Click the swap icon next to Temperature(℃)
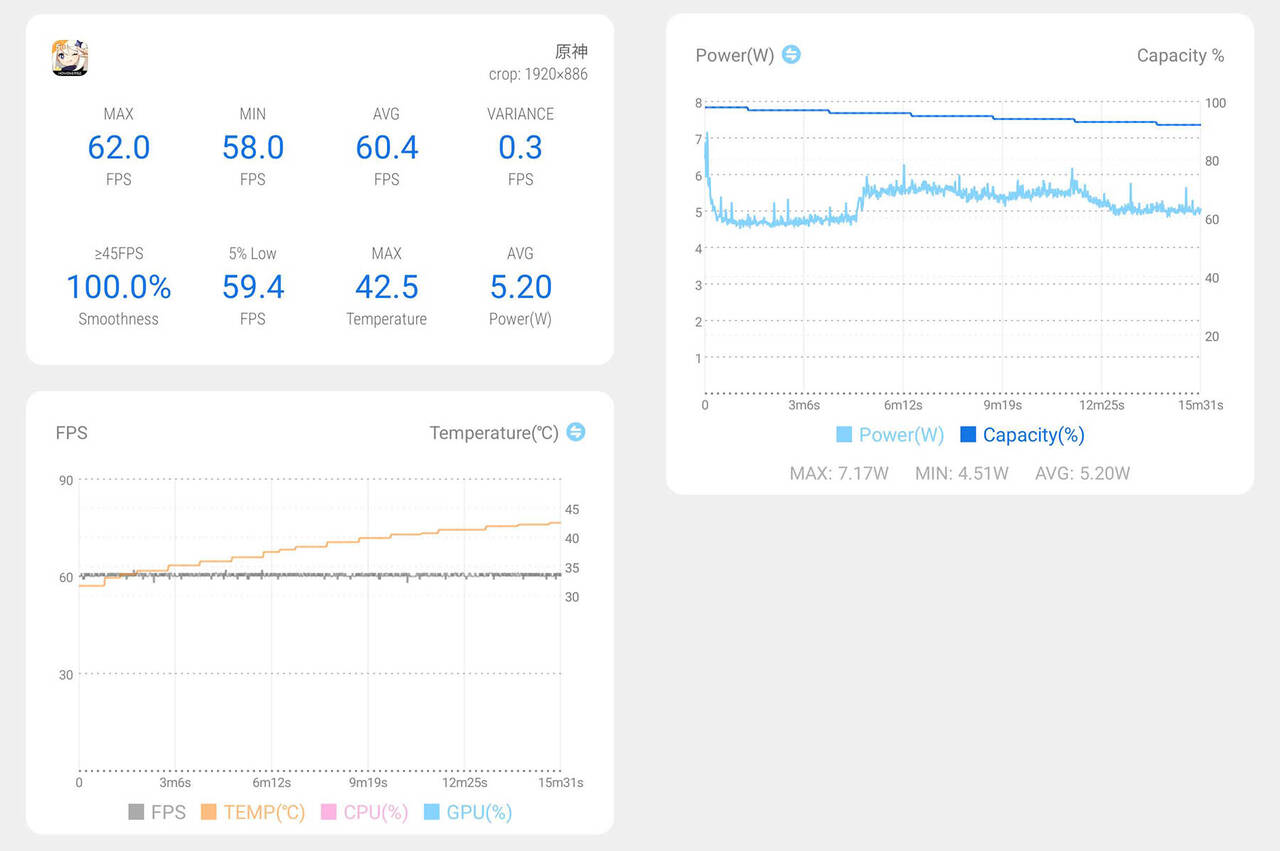Screen dimensions: 1280x851 pyautogui.click(x=576, y=432)
